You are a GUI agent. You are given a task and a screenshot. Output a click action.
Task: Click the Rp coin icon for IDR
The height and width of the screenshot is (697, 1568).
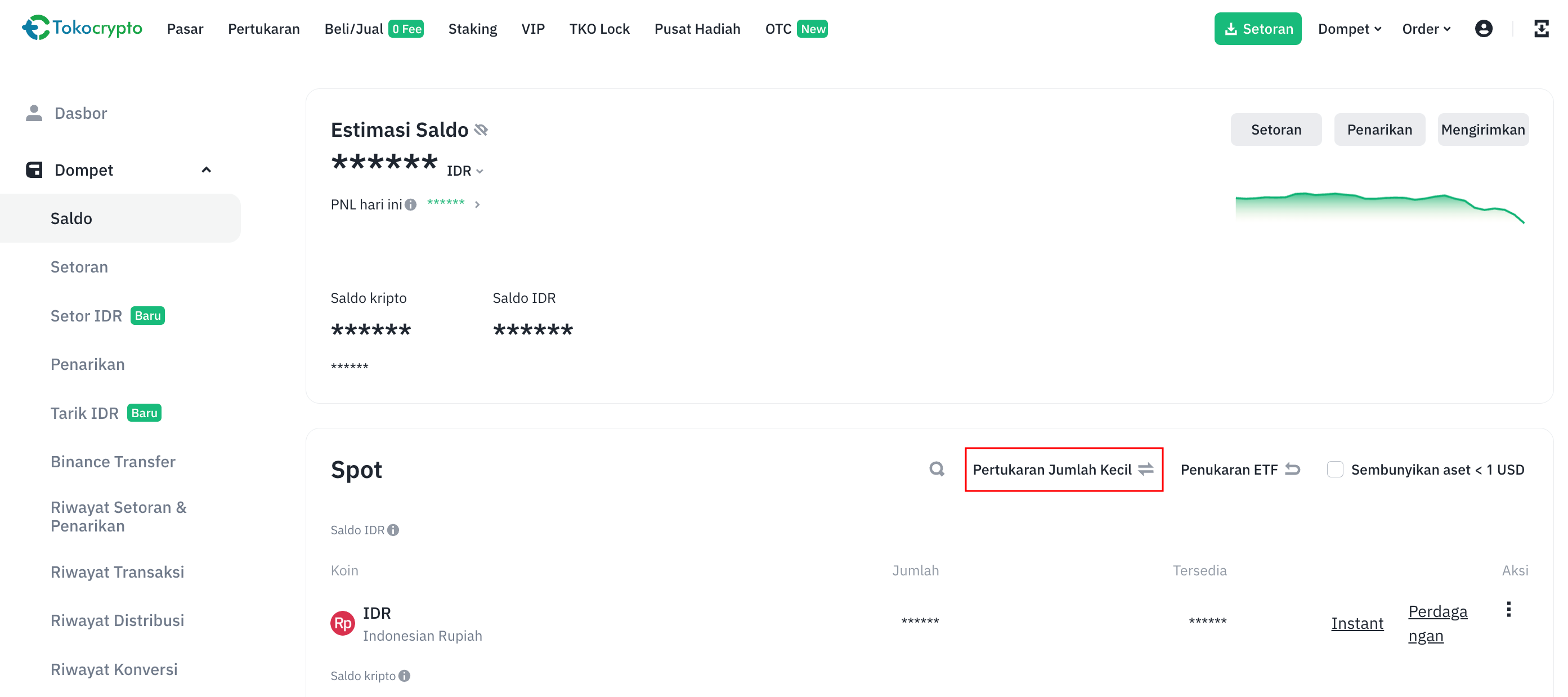coord(342,623)
